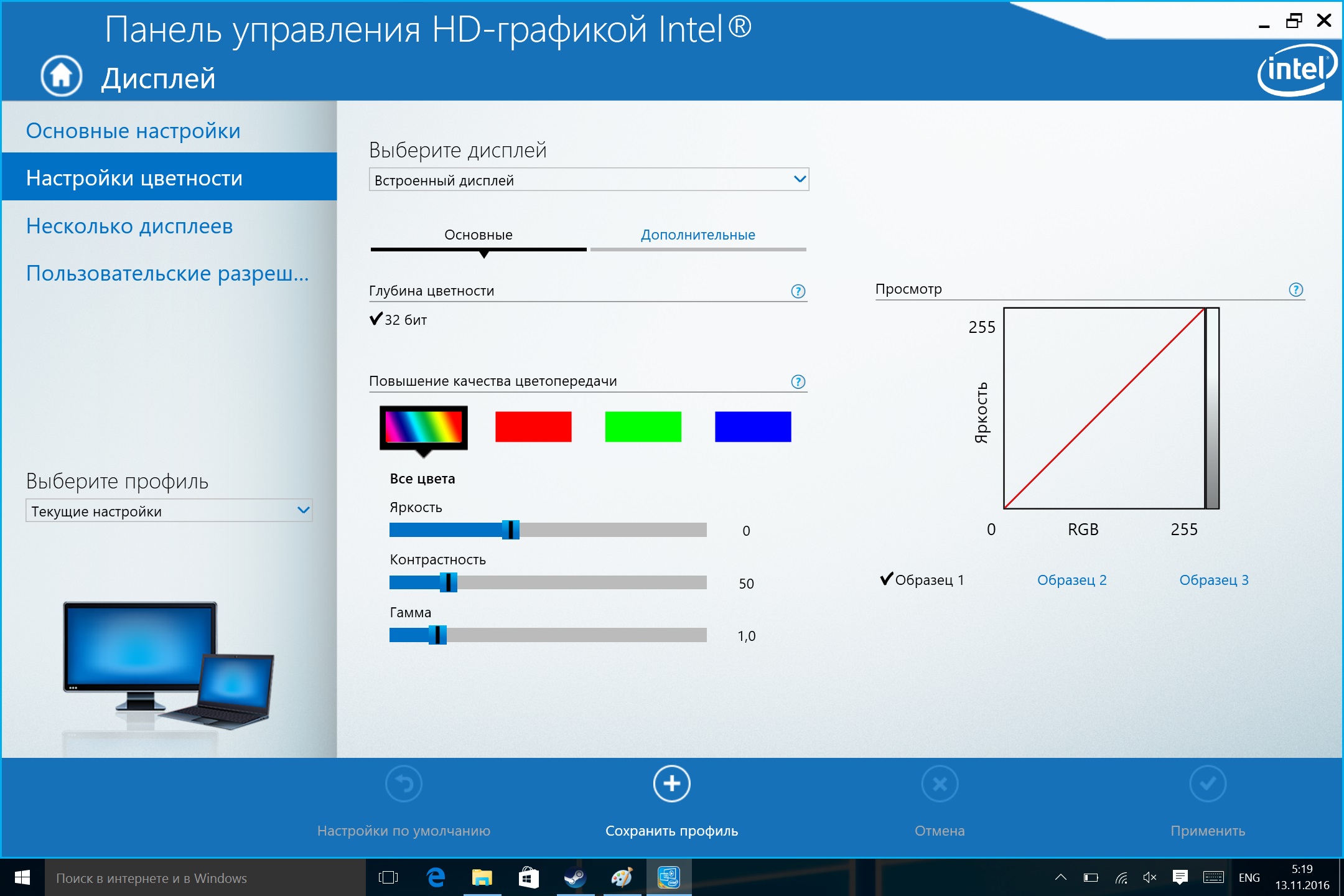Show hidden tray icons
This screenshot has width=1344, height=896.
[1061, 877]
